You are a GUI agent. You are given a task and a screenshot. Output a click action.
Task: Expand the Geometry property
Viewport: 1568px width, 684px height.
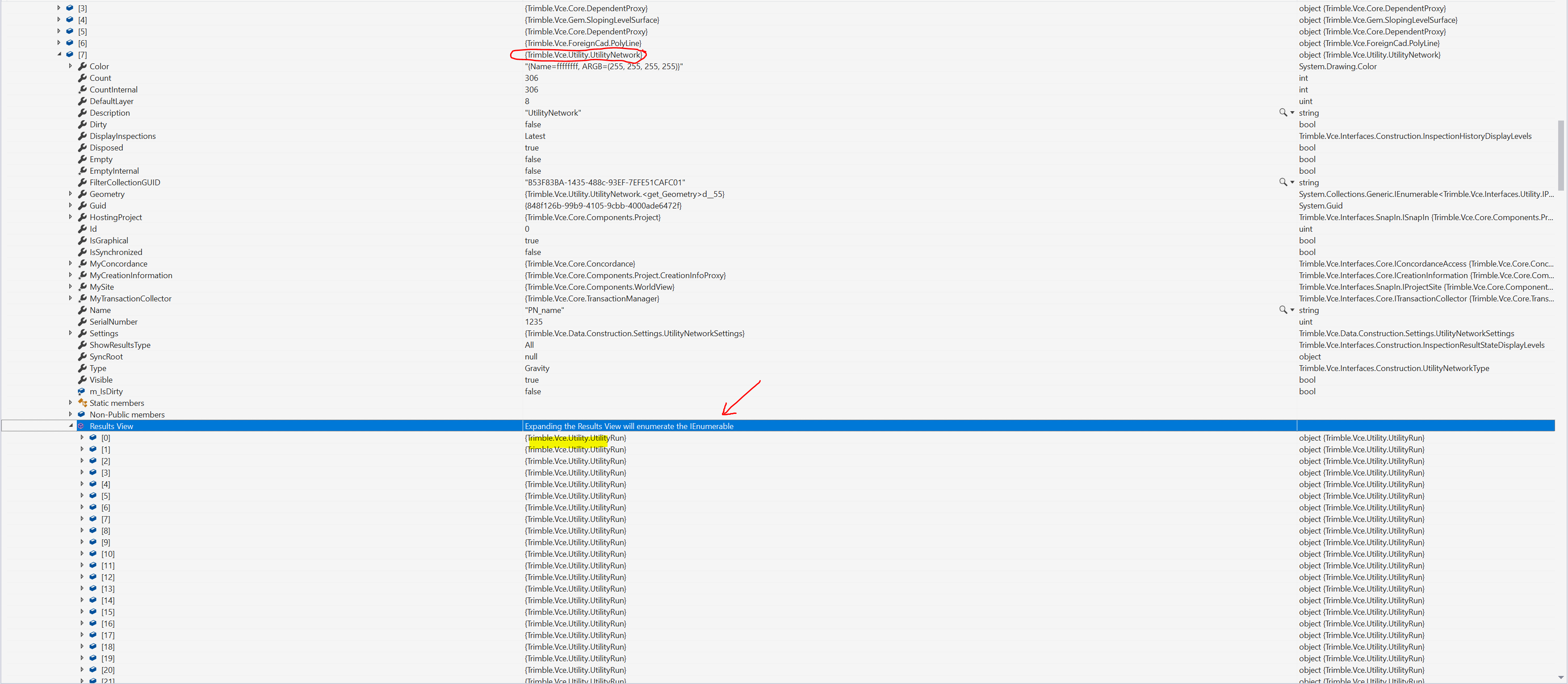[x=71, y=194]
